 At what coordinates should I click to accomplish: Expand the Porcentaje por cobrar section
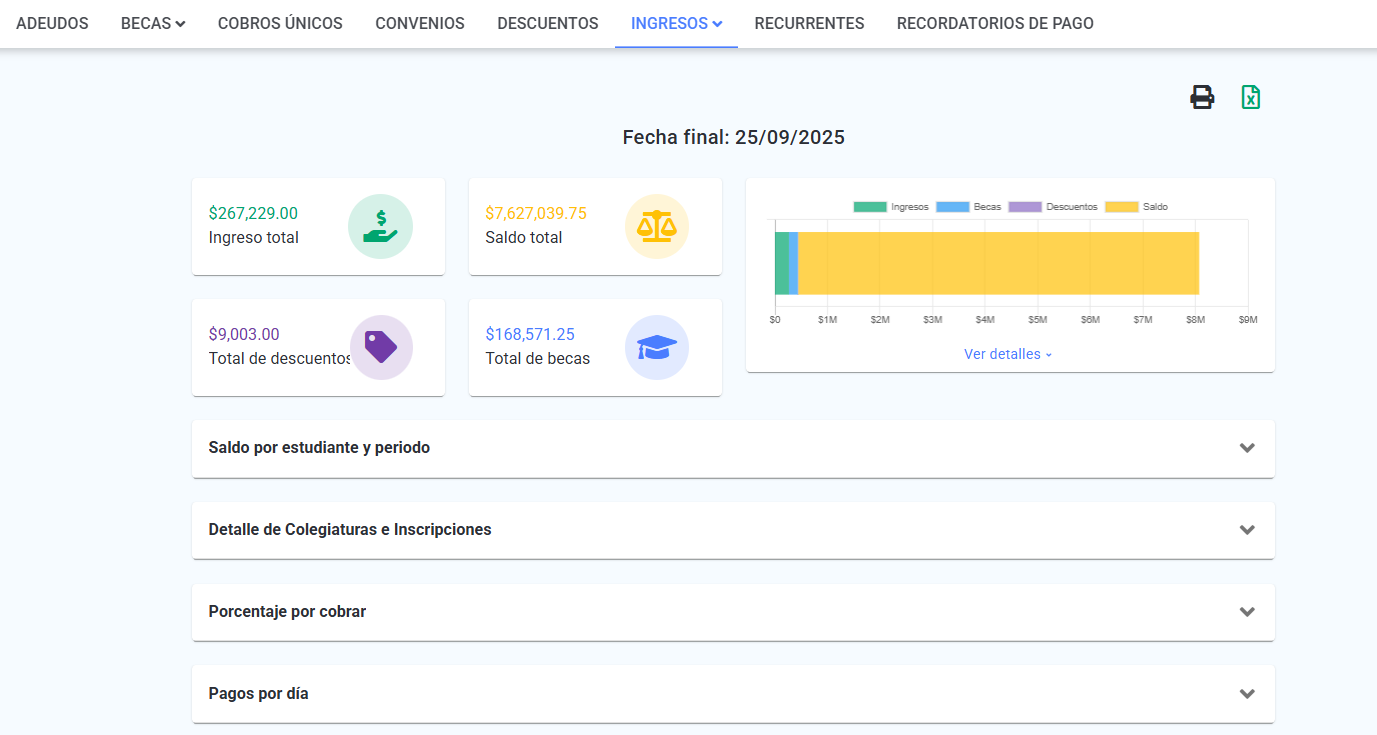pos(732,612)
